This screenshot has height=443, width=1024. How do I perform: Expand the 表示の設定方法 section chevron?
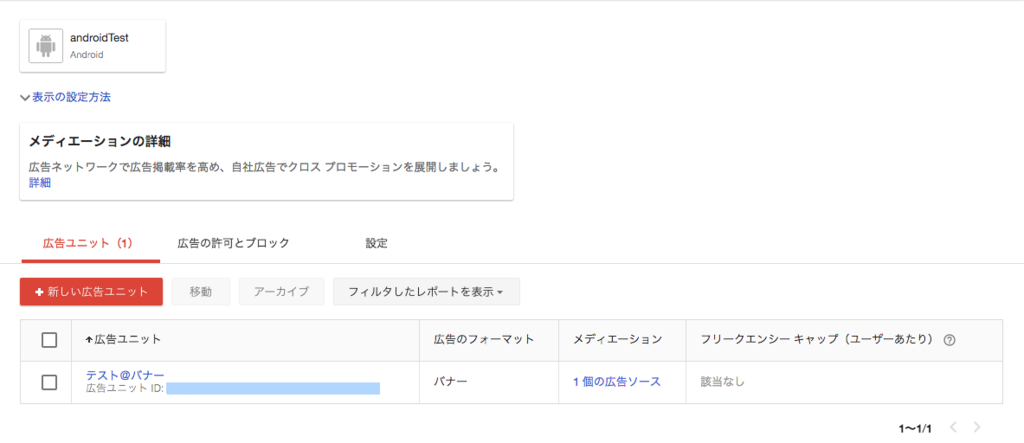click(25, 98)
